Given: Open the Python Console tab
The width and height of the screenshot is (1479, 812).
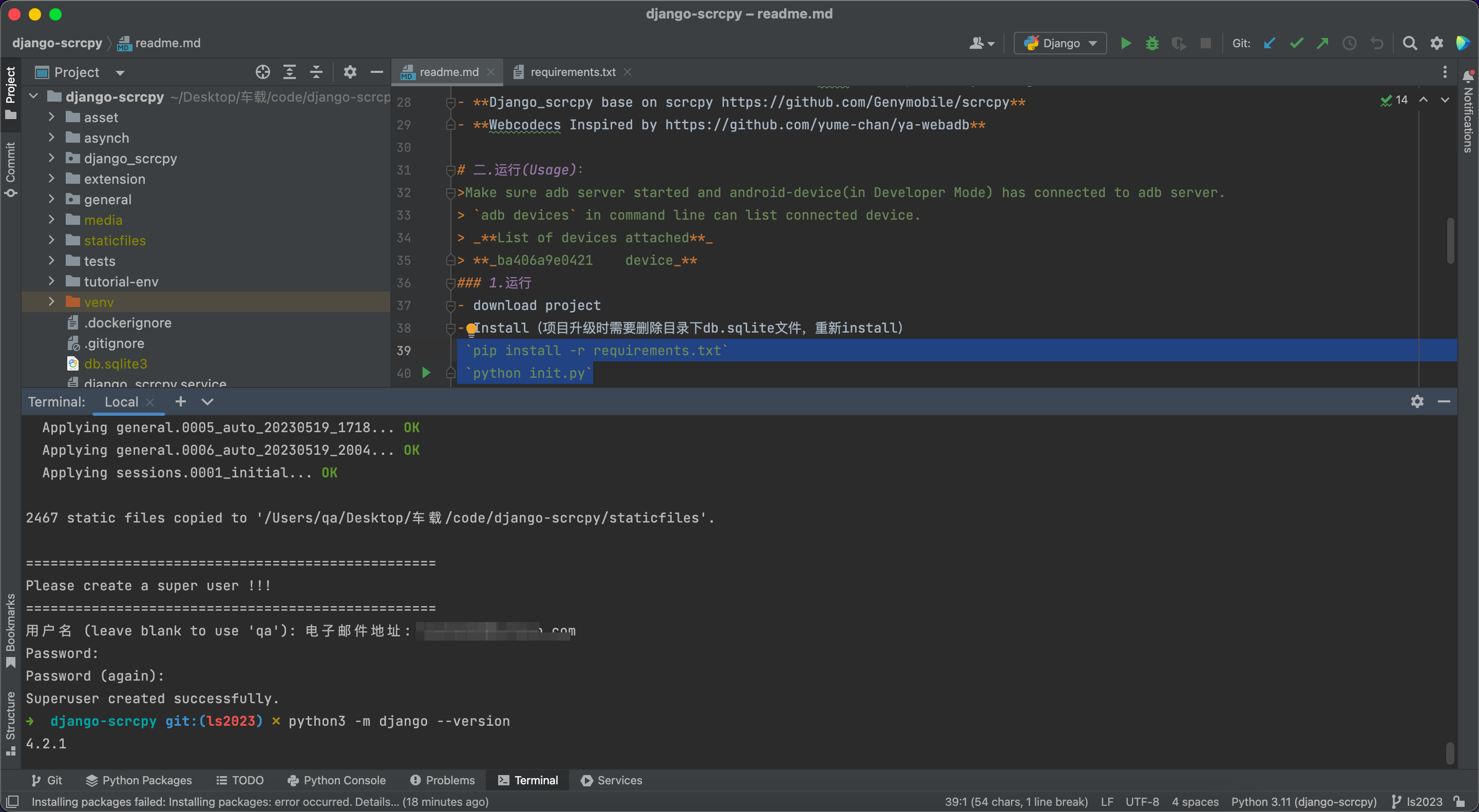Looking at the screenshot, I should (336, 781).
